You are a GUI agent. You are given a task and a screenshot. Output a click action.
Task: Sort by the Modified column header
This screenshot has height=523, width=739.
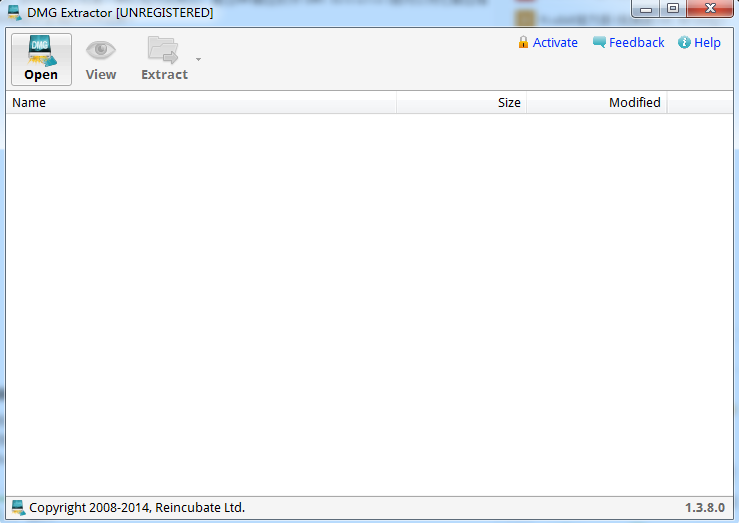(x=596, y=102)
